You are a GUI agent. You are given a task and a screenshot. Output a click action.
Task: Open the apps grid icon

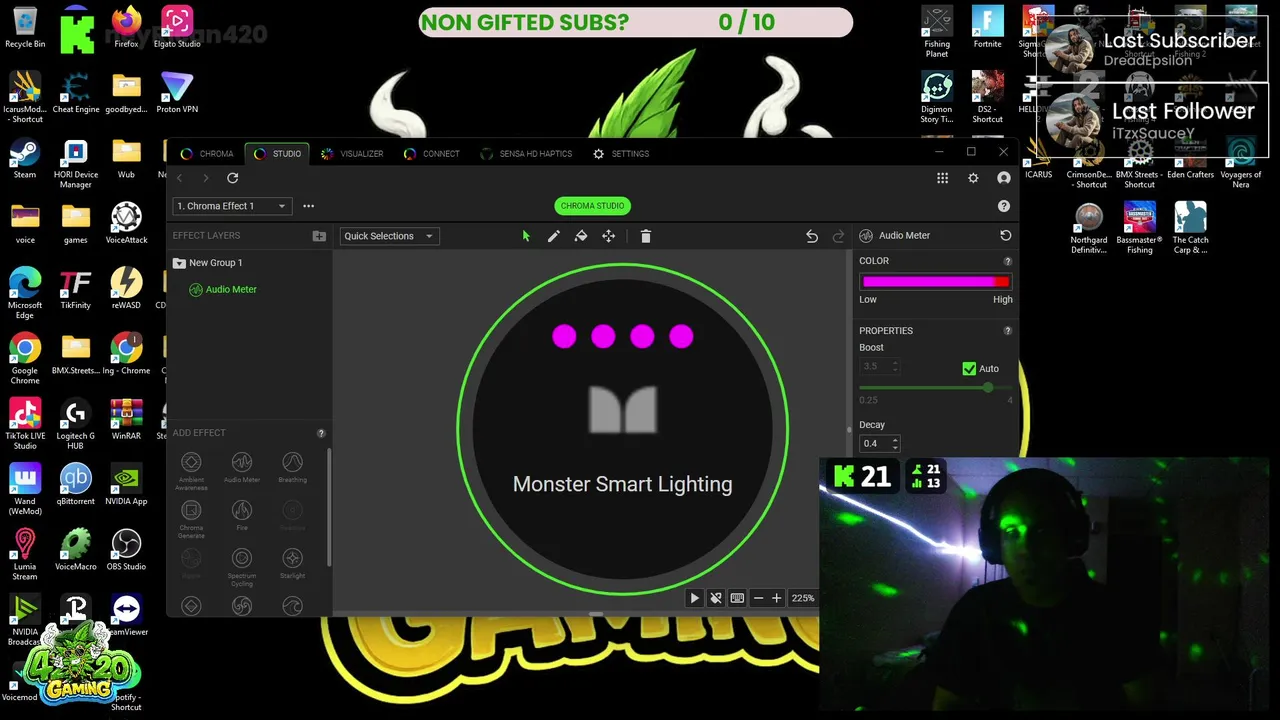[942, 178]
